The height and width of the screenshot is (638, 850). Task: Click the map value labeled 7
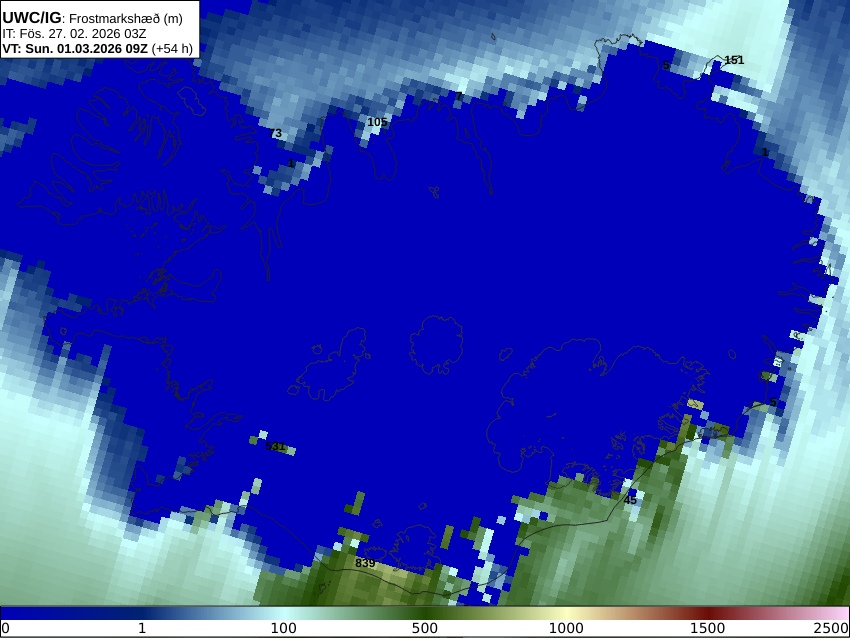click(459, 96)
